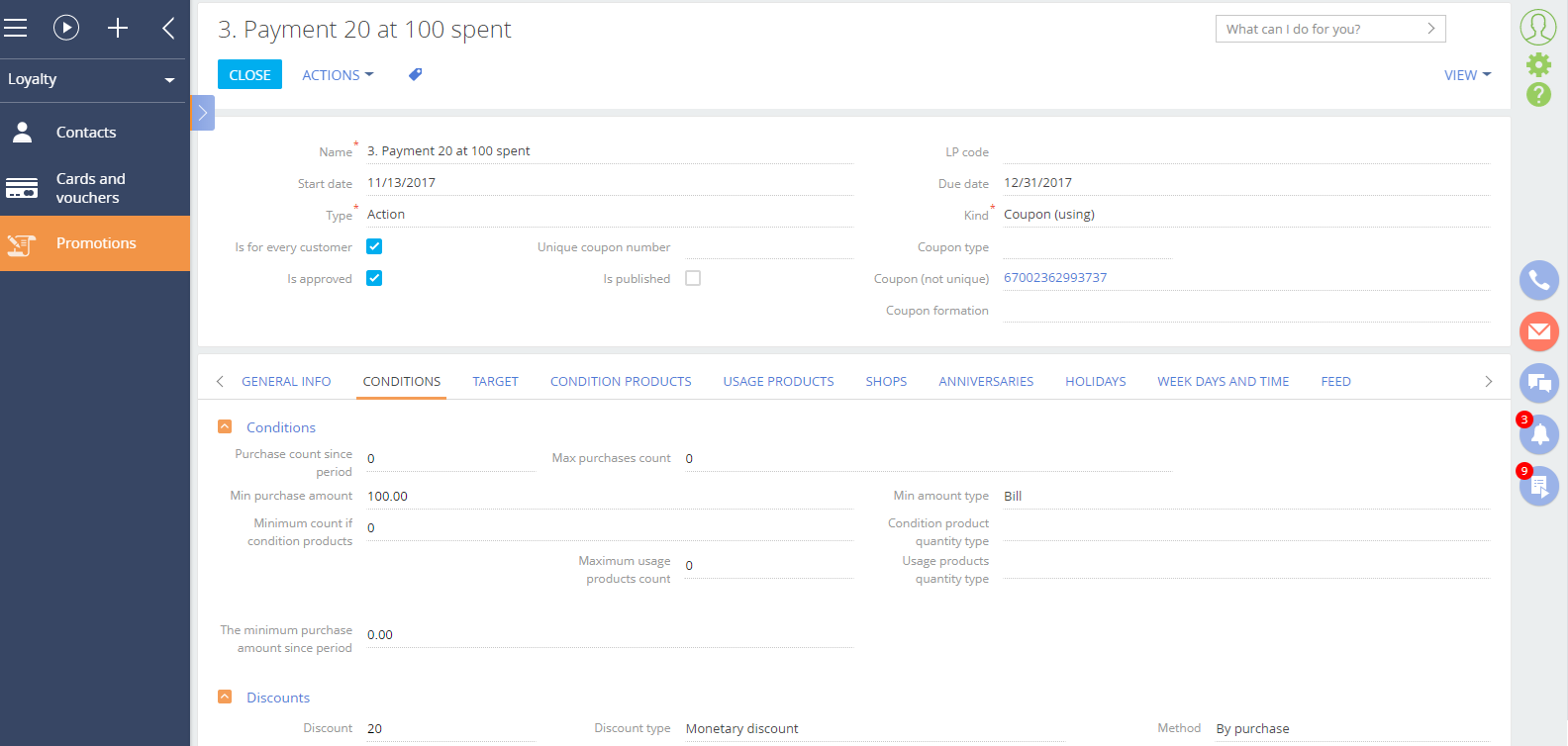Open Cards and vouchers section

(x=95, y=188)
